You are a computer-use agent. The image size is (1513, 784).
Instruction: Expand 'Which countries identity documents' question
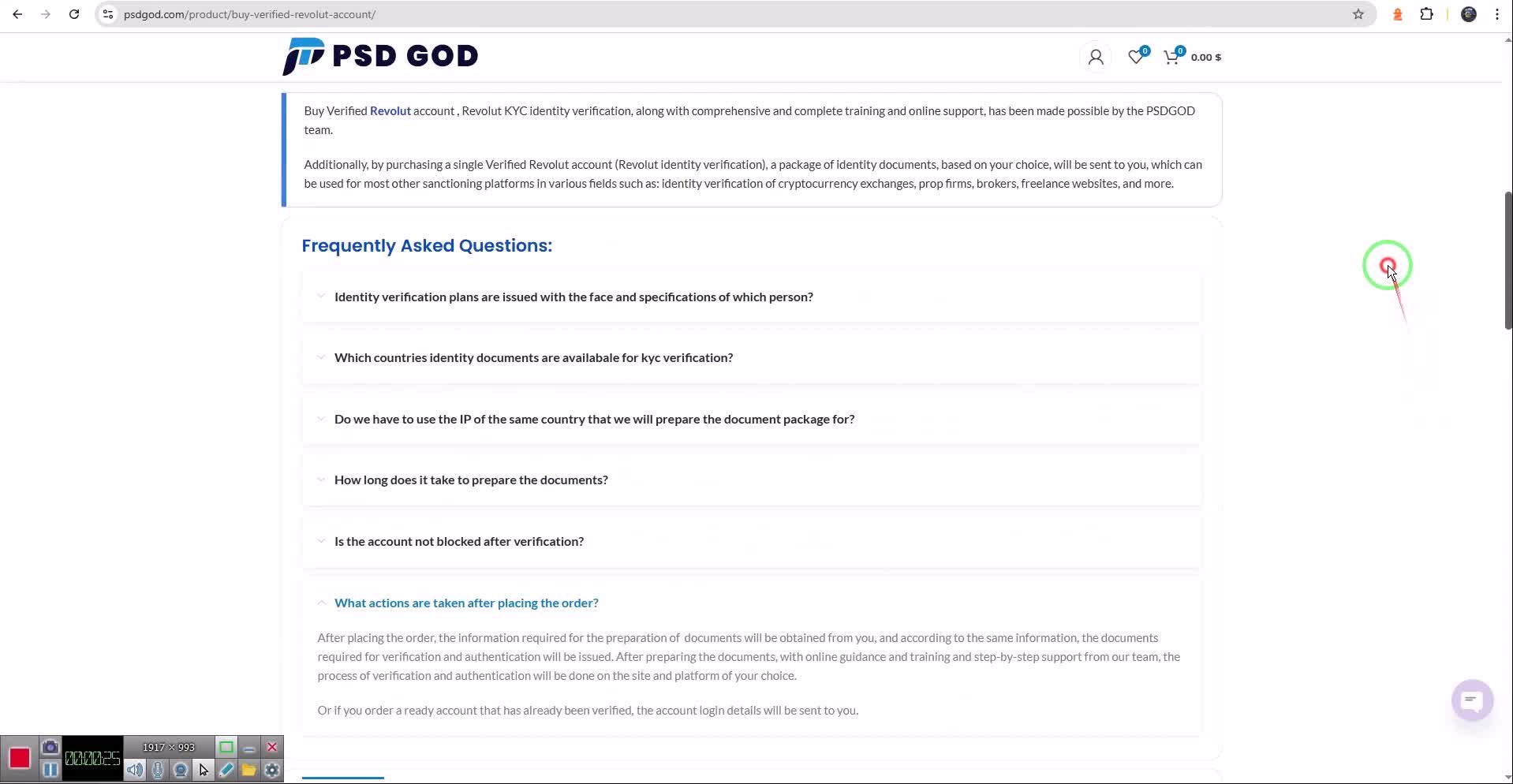[x=751, y=357]
